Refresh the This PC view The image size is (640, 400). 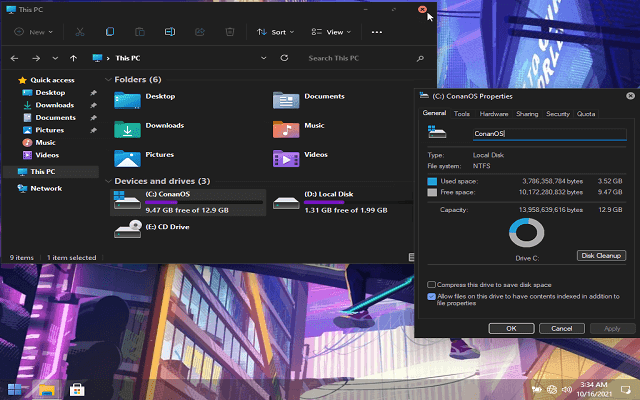coord(284,58)
